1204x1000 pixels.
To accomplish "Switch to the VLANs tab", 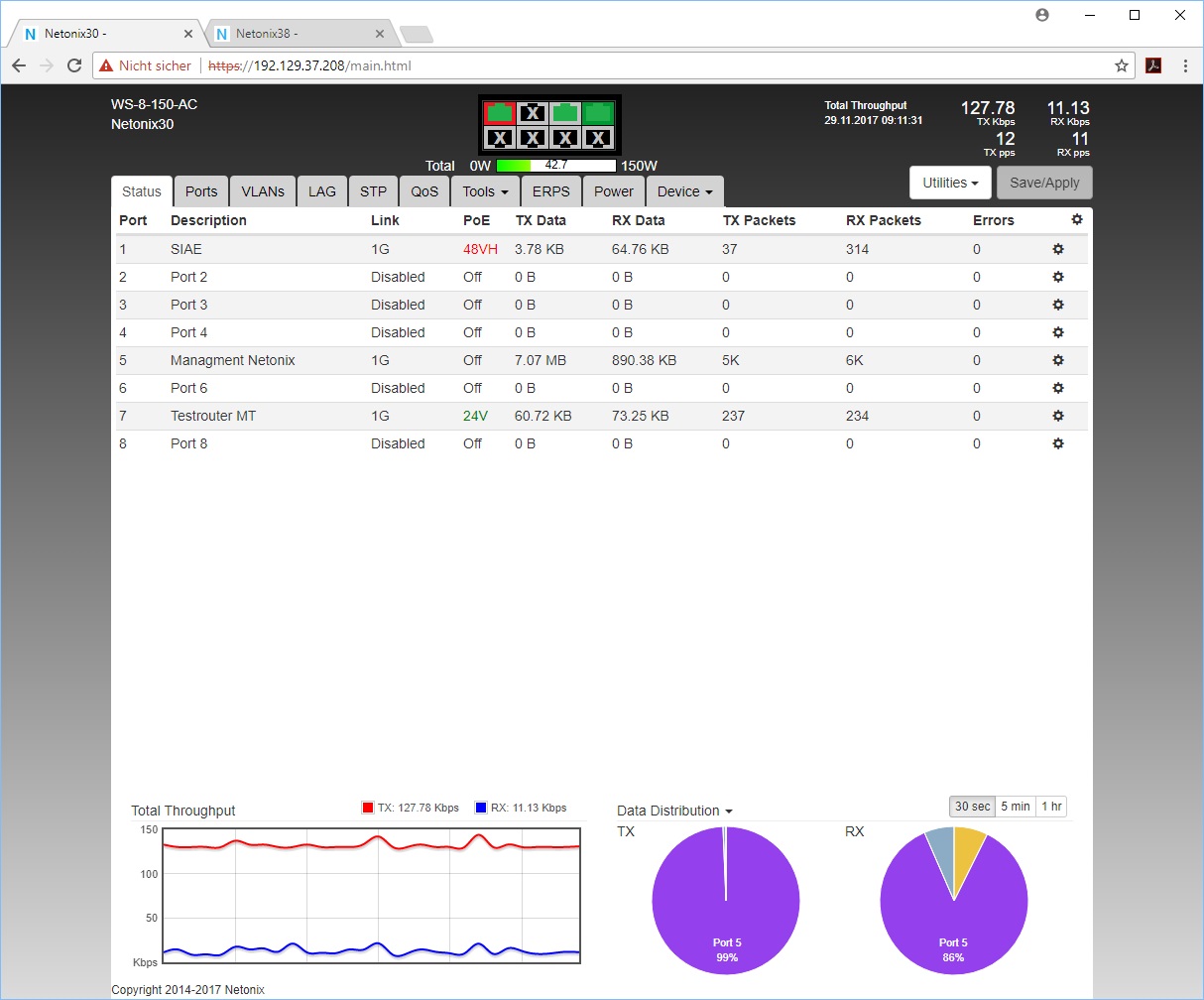I will [x=263, y=191].
